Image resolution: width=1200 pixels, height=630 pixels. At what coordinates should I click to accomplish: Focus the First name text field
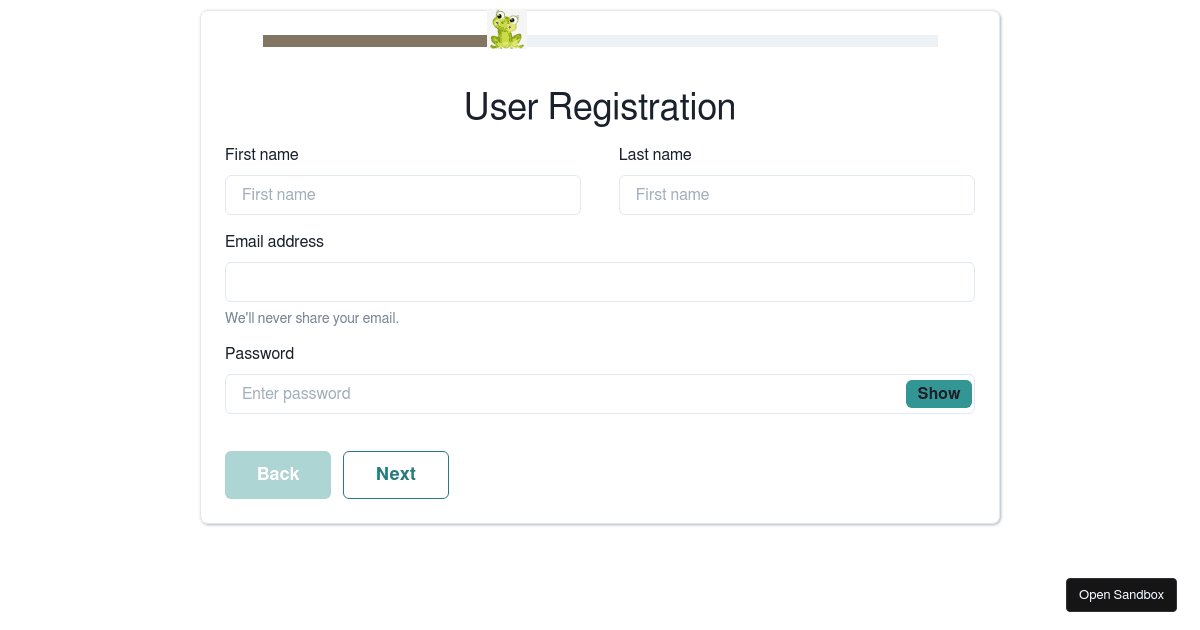pos(402,195)
